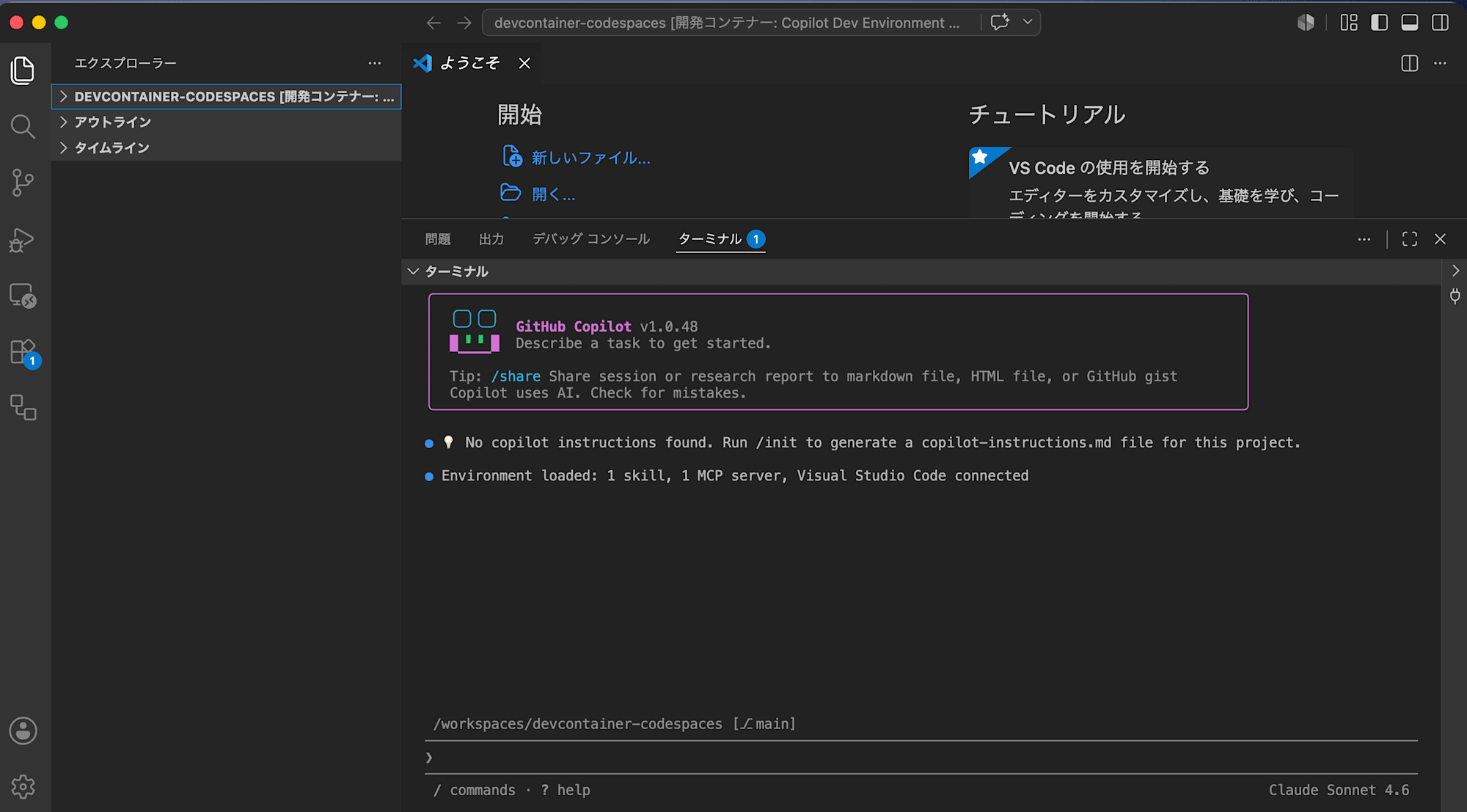Open the VS Code の使用を開始する walkthrough
The image size is (1467, 812).
(x=1161, y=183)
